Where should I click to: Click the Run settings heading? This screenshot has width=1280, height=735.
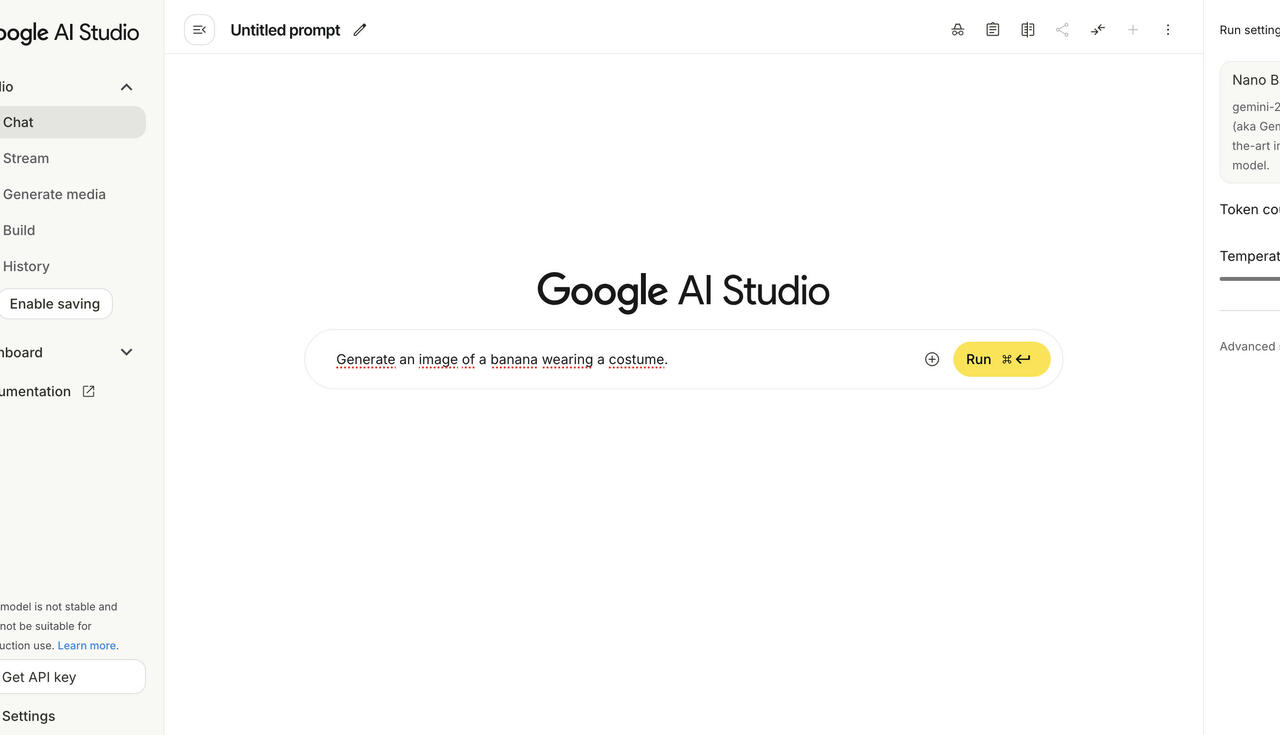[1250, 30]
